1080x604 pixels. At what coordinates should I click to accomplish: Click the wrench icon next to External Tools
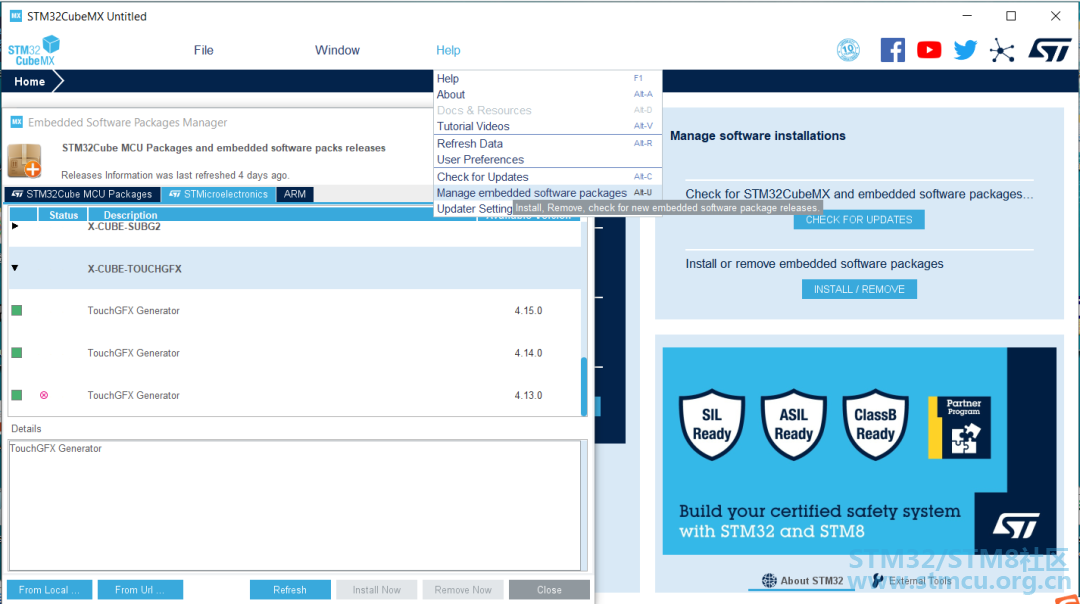pos(878,581)
